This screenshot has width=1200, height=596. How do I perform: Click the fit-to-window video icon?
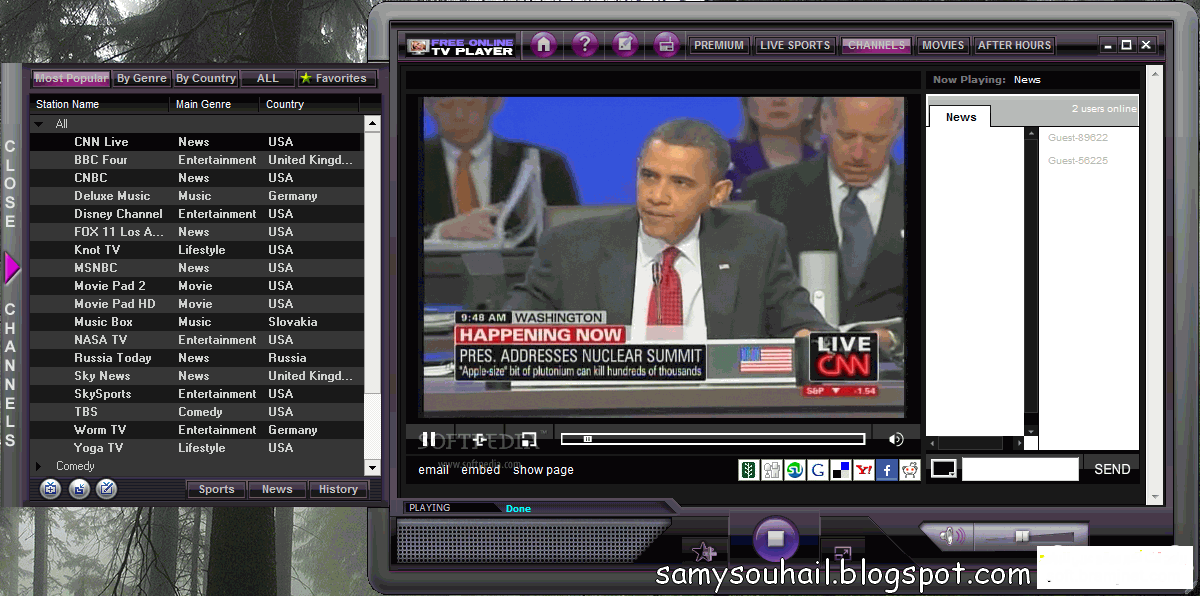(480, 439)
